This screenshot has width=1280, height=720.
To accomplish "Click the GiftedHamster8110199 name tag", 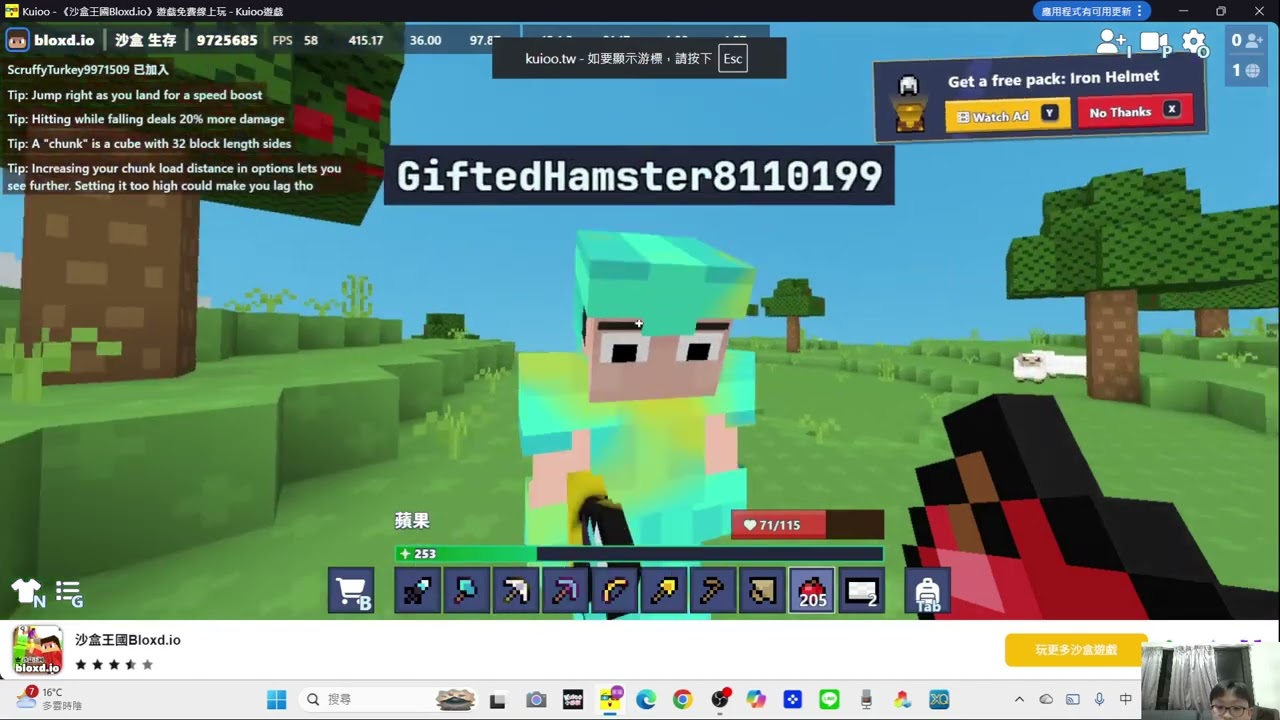I will pyautogui.click(x=639, y=176).
